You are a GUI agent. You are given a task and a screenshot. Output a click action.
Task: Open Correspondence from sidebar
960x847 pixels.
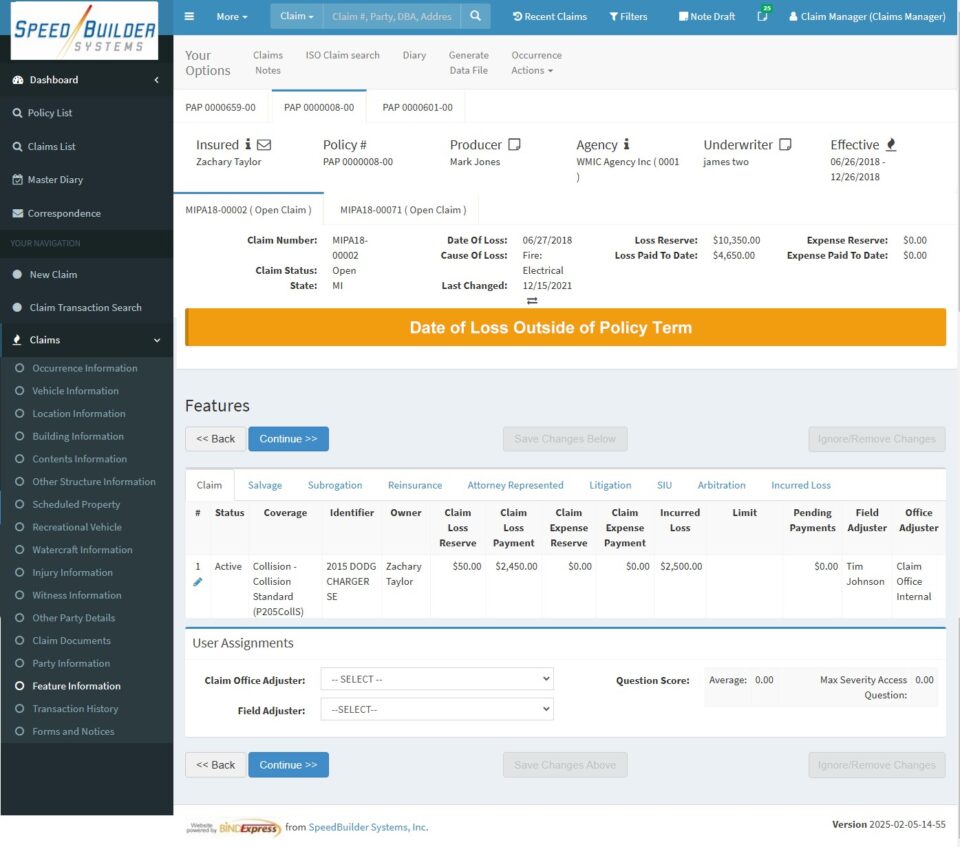[x=64, y=213]
